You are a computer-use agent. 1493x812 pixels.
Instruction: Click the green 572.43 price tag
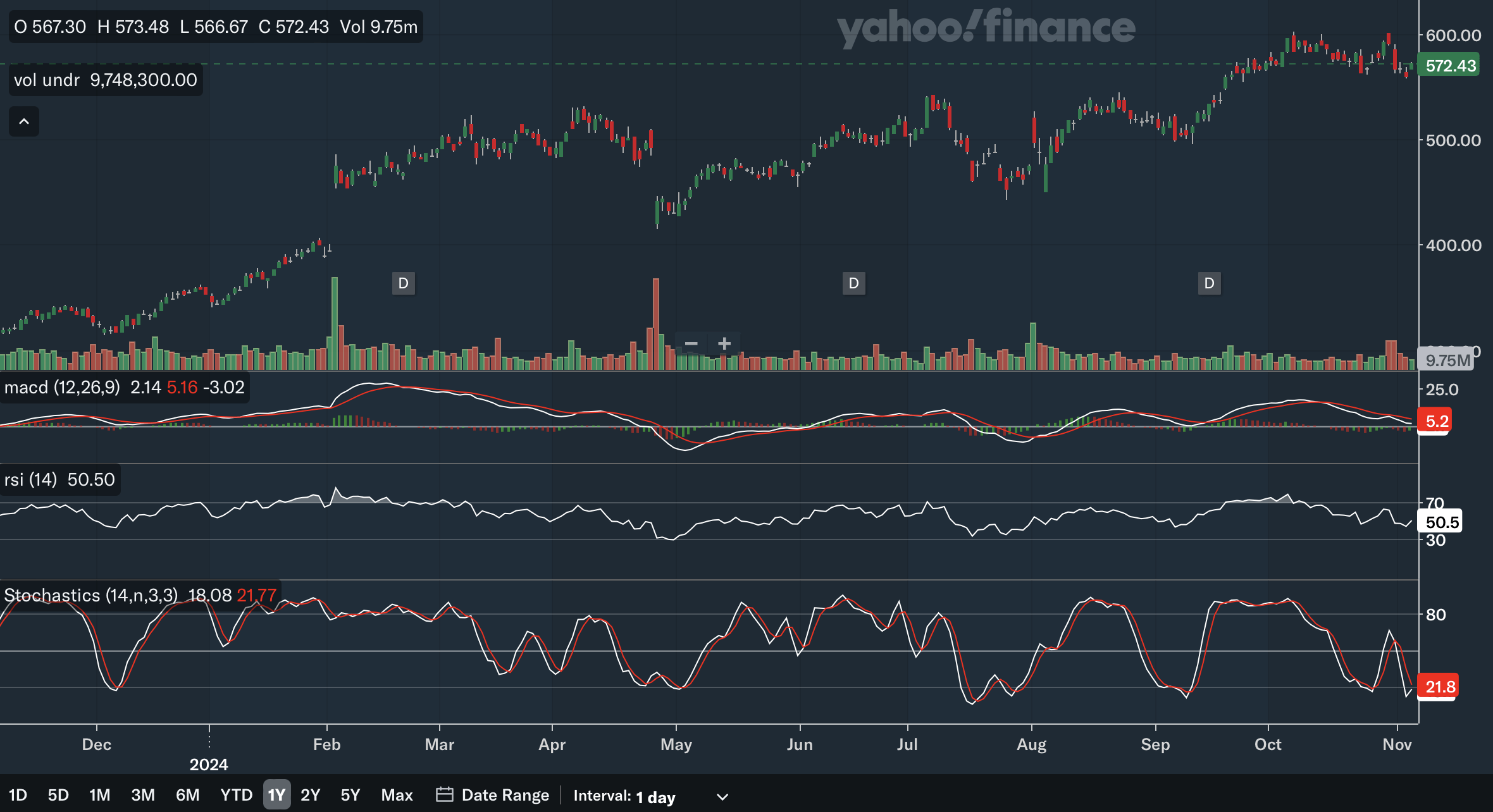pyautogui.click(x=1449, y=66)
